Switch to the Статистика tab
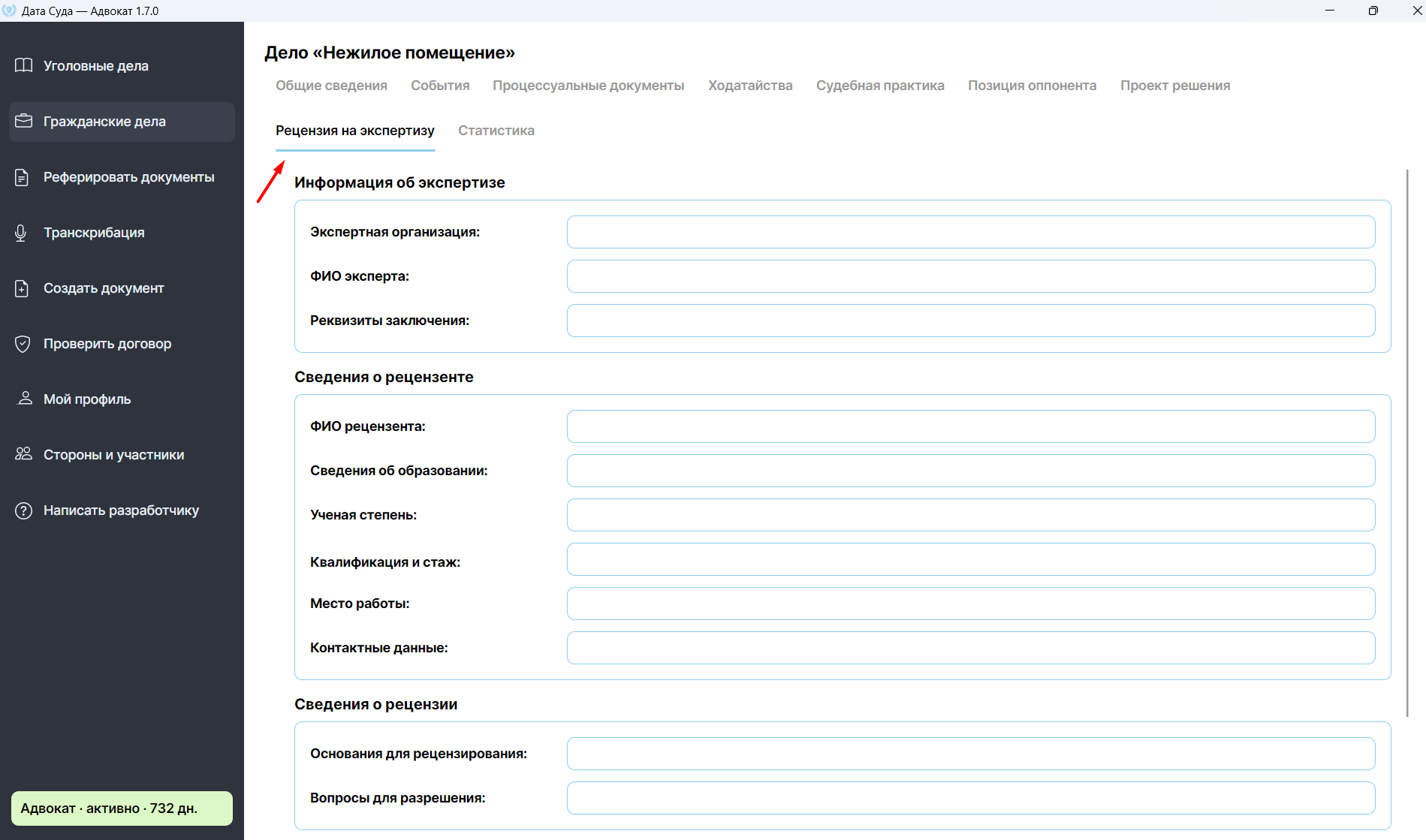1426x840 pixels. pyautogui.click(x=496, y=131)
